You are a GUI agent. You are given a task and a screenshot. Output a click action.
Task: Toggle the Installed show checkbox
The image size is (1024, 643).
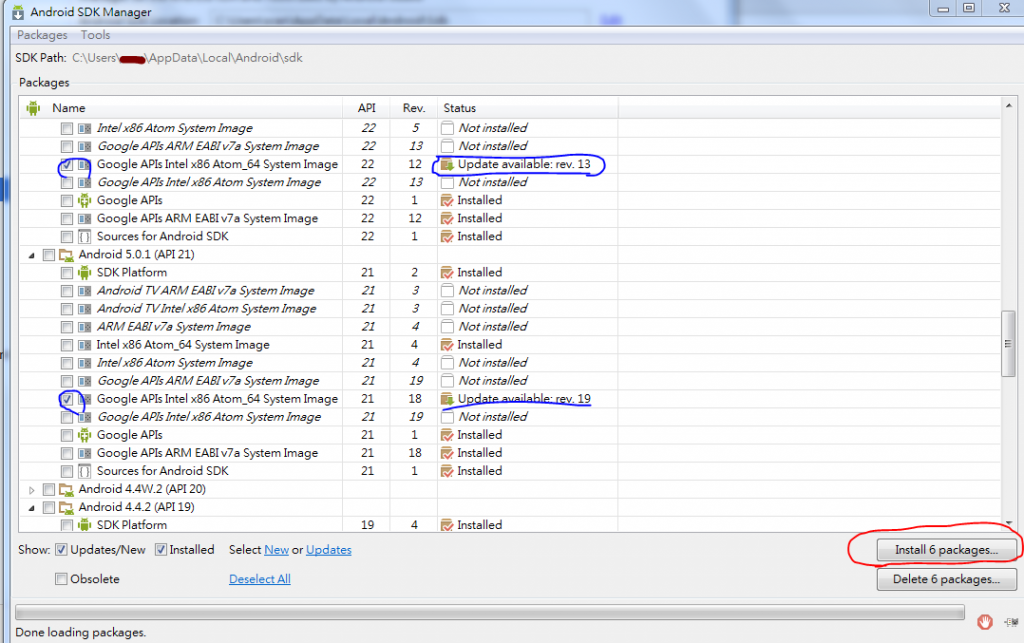161,550
